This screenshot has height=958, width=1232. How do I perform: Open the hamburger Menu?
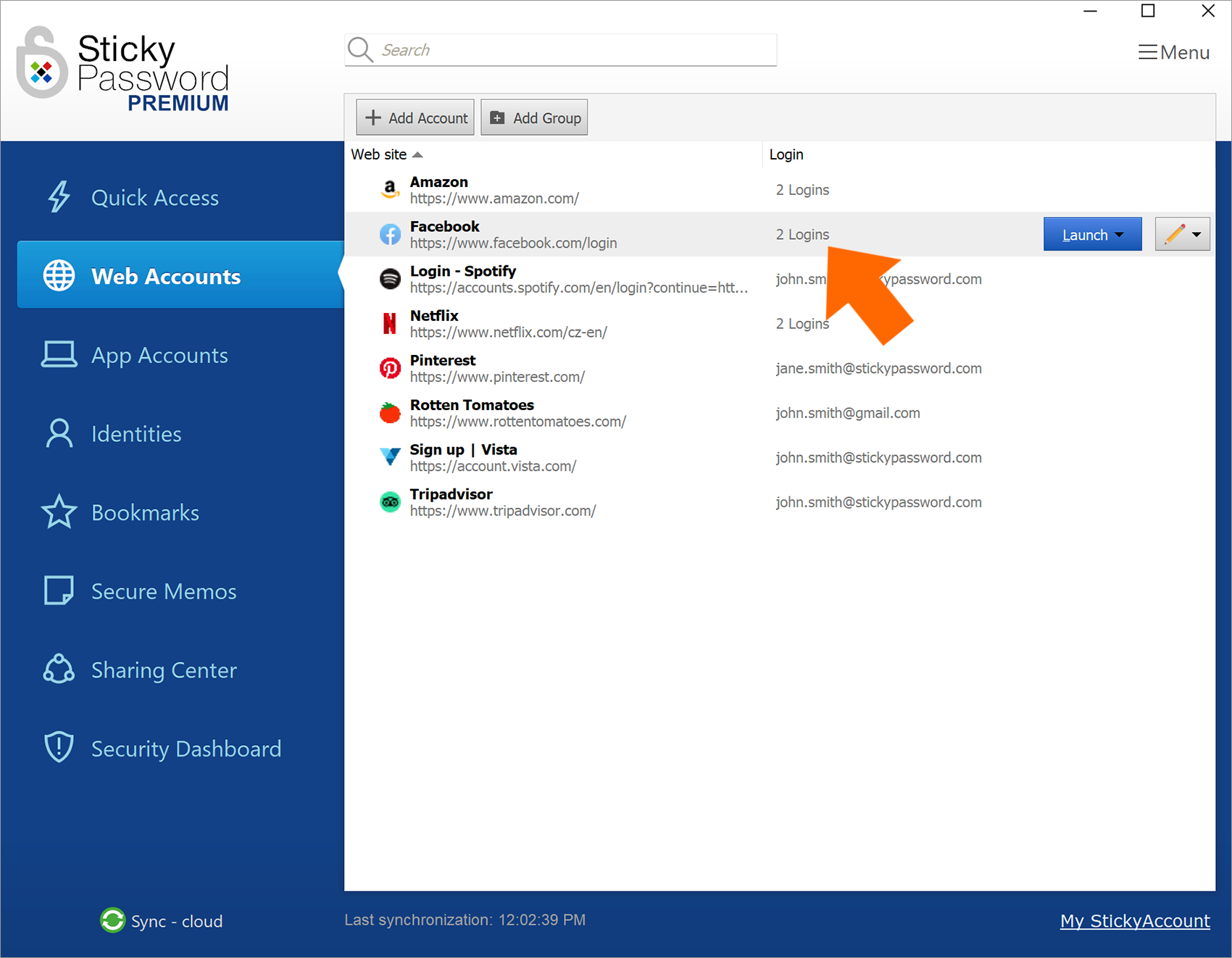(x=1173, y=52)
